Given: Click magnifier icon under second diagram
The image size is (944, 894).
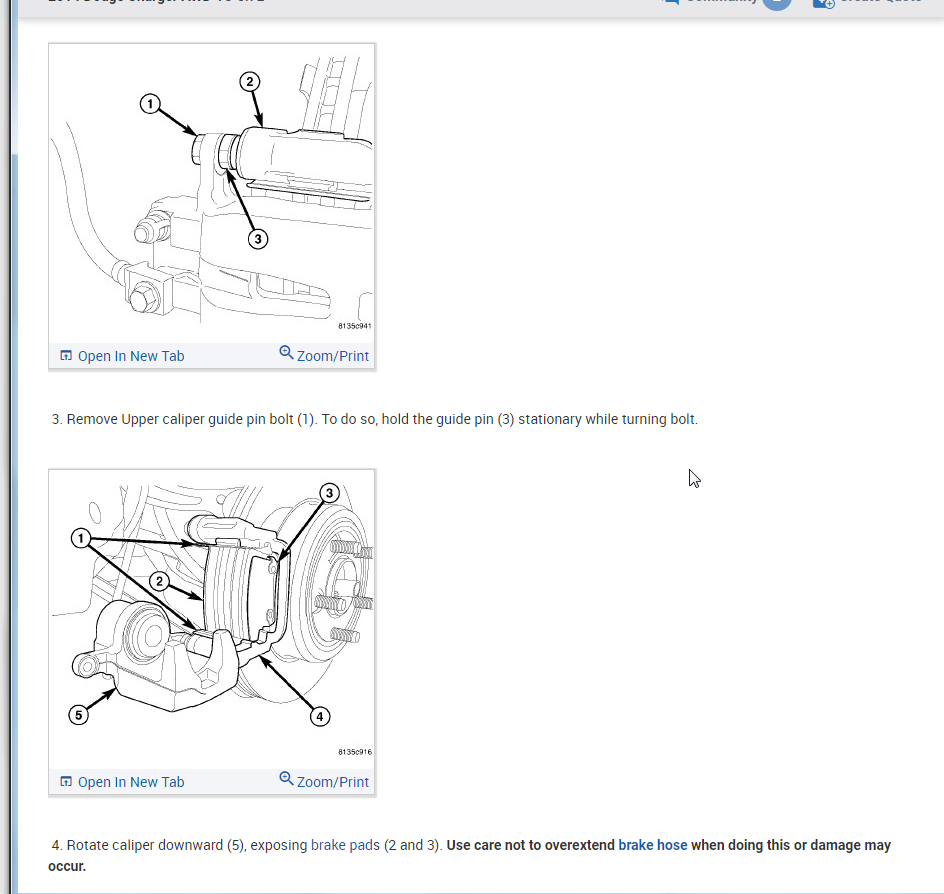Looking at the screenshot, I should pos(286,778).
